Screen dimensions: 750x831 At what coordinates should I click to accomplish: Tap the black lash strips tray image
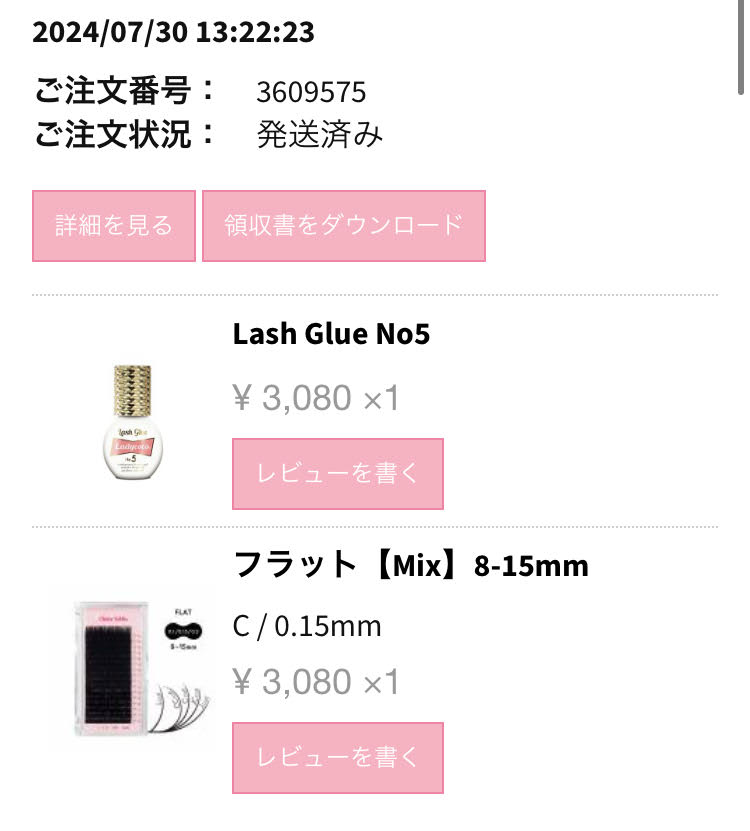pos(109,669)
